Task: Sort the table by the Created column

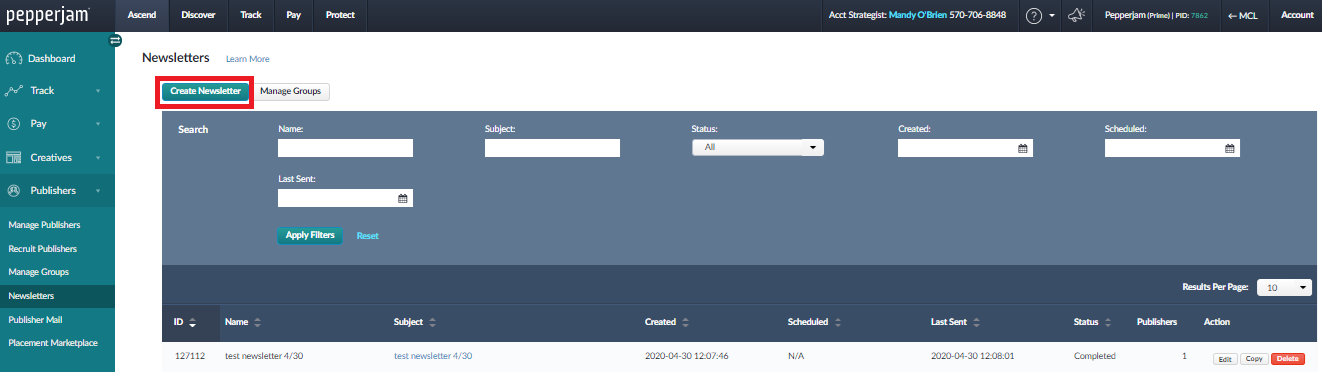Action: click(686, 322)
